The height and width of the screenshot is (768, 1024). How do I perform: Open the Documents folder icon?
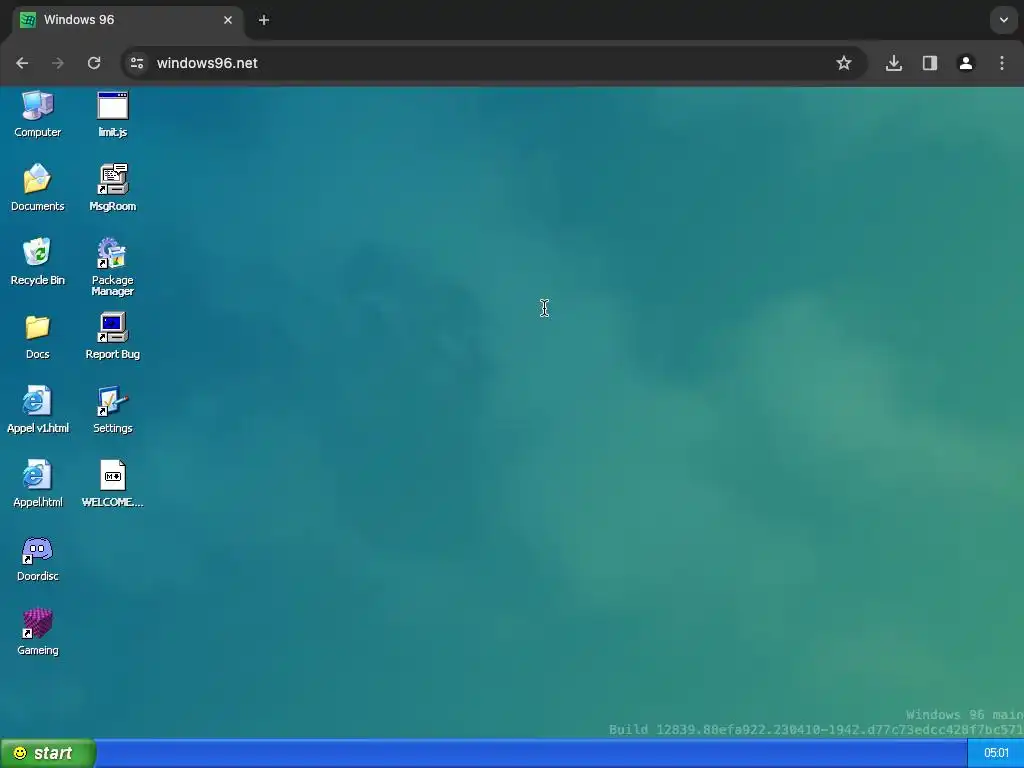(37, 188)
